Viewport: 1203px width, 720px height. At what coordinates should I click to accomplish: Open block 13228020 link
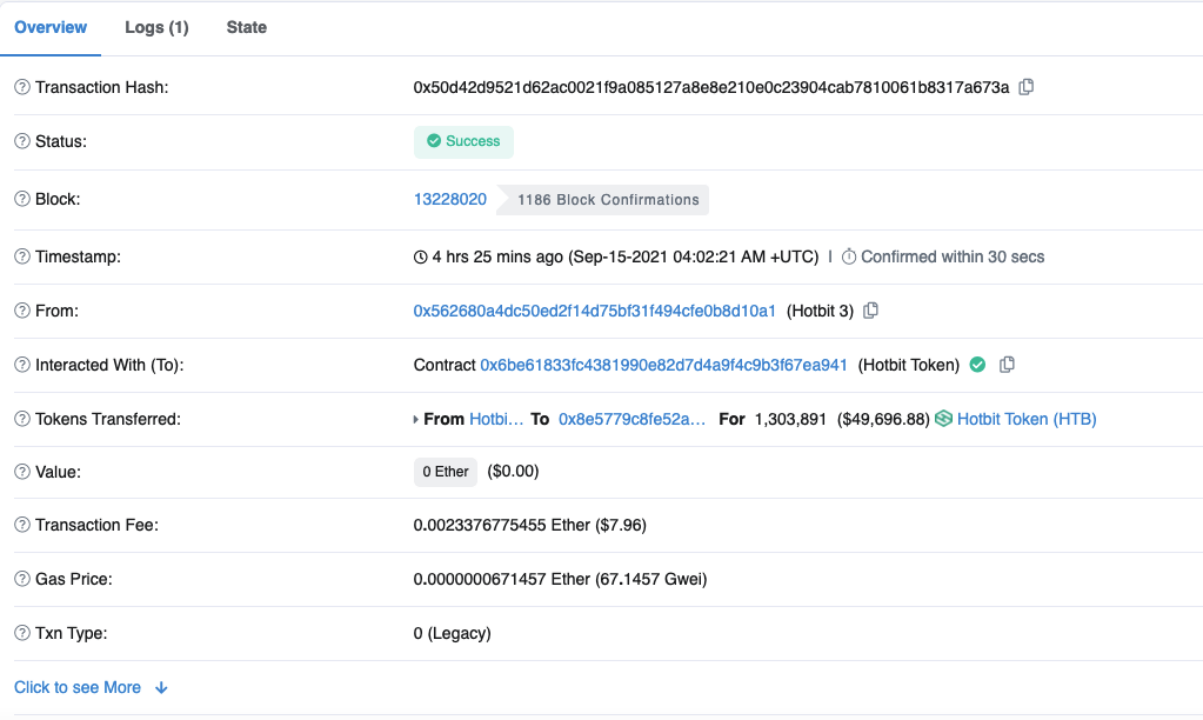click(x=450, y=199)
